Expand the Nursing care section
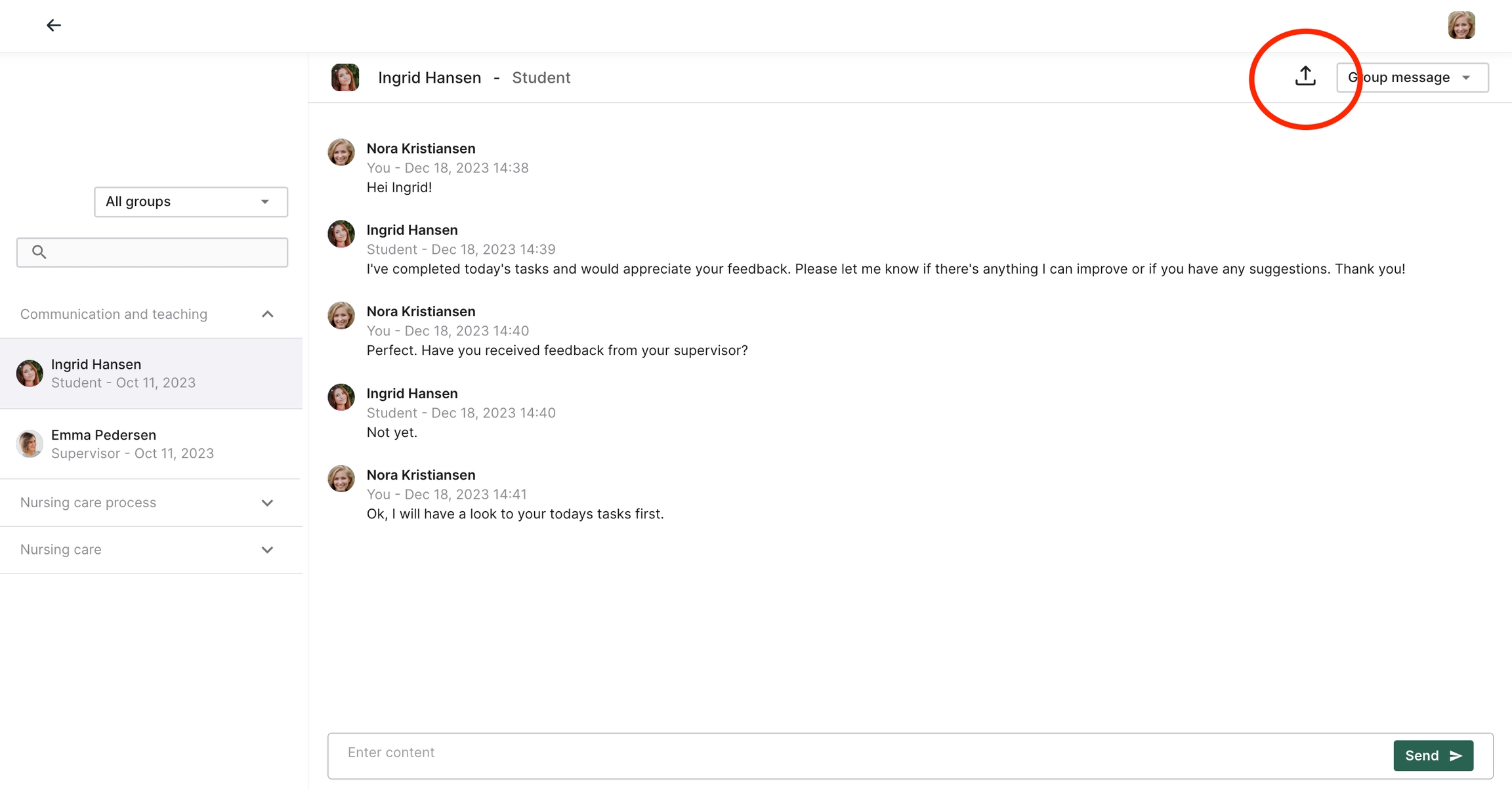1512x790 pixels. pos(267,550)
